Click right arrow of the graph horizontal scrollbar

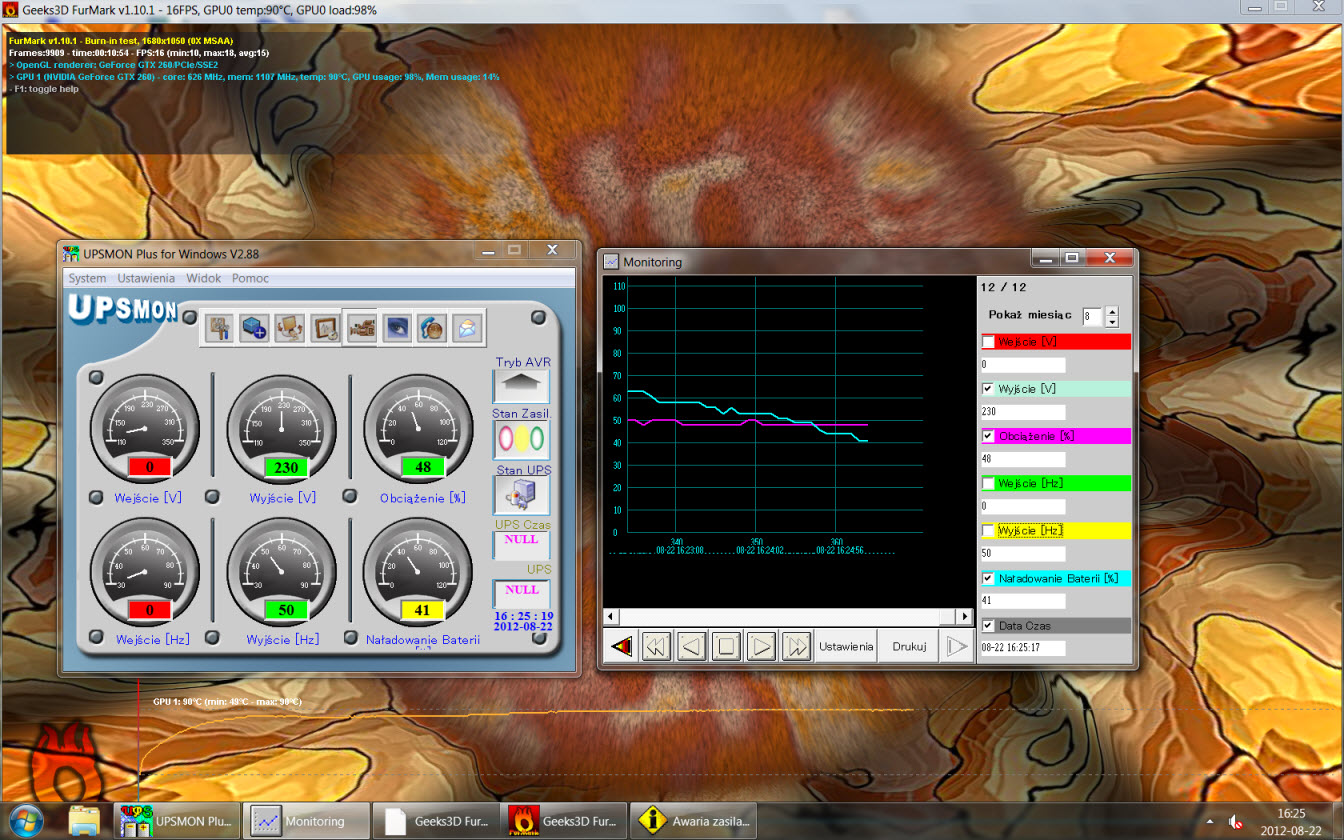click(x=964, y=616)
